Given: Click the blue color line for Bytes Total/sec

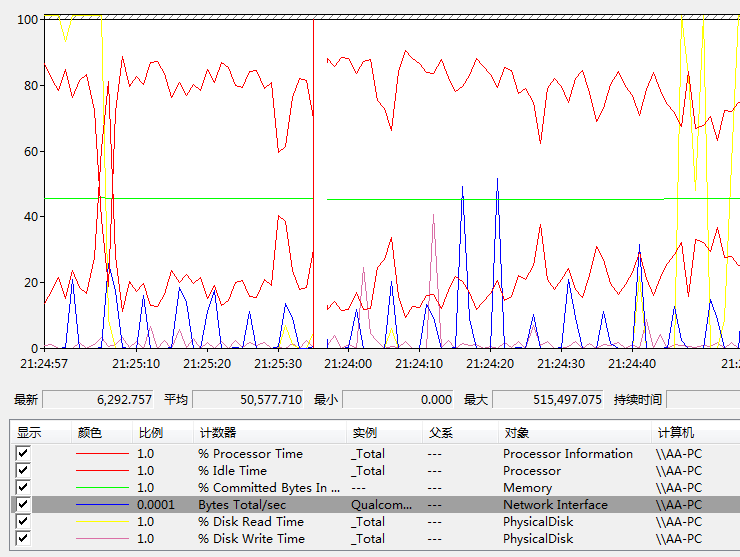Looking at the screenshot, I should click(x=102, y=505).
